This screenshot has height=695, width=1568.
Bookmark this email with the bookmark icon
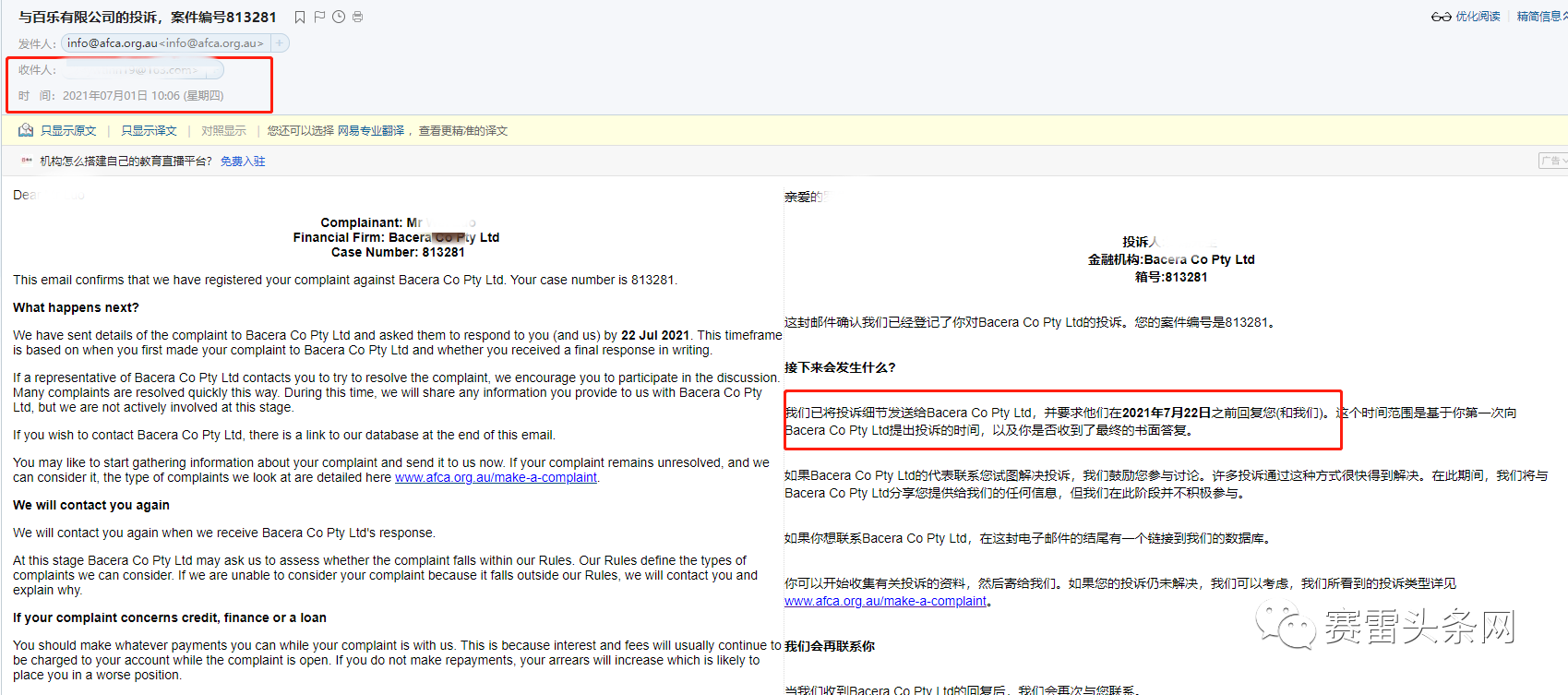[300, 17]
